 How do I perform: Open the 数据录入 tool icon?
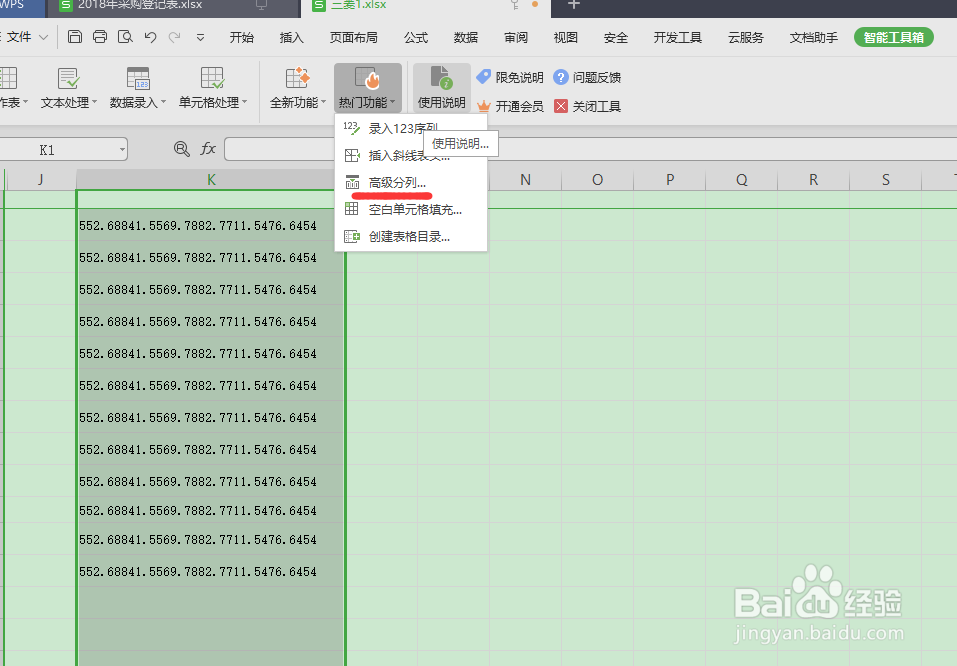coord(138,79)
